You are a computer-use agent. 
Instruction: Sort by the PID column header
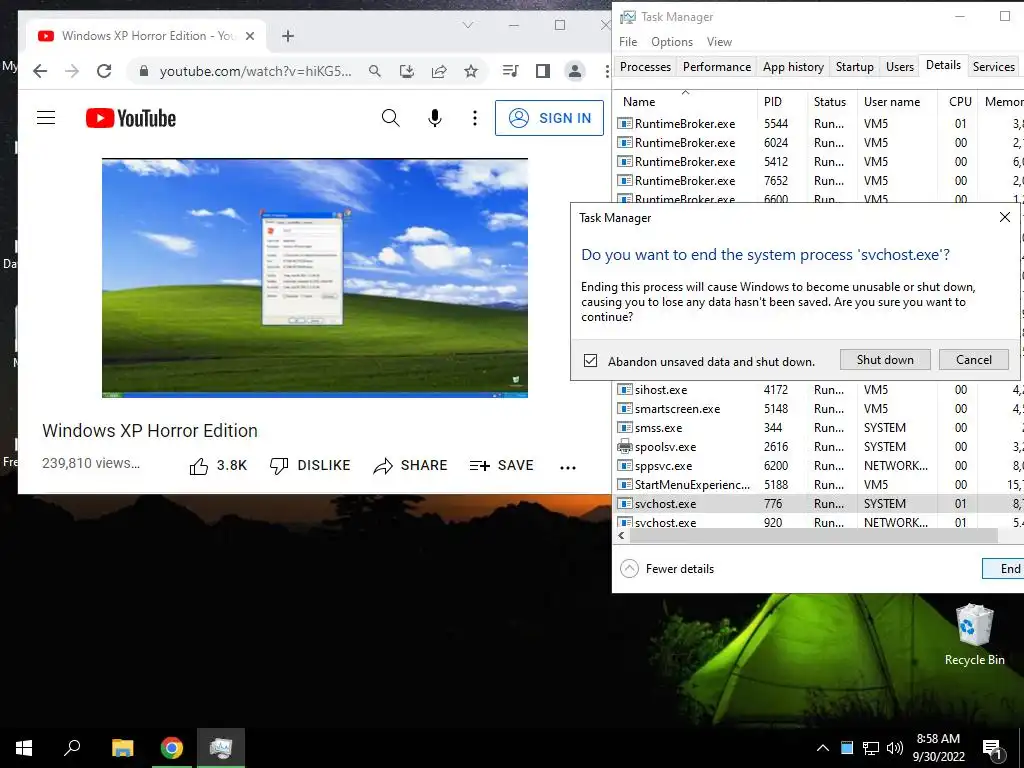[x=782, y=102]
